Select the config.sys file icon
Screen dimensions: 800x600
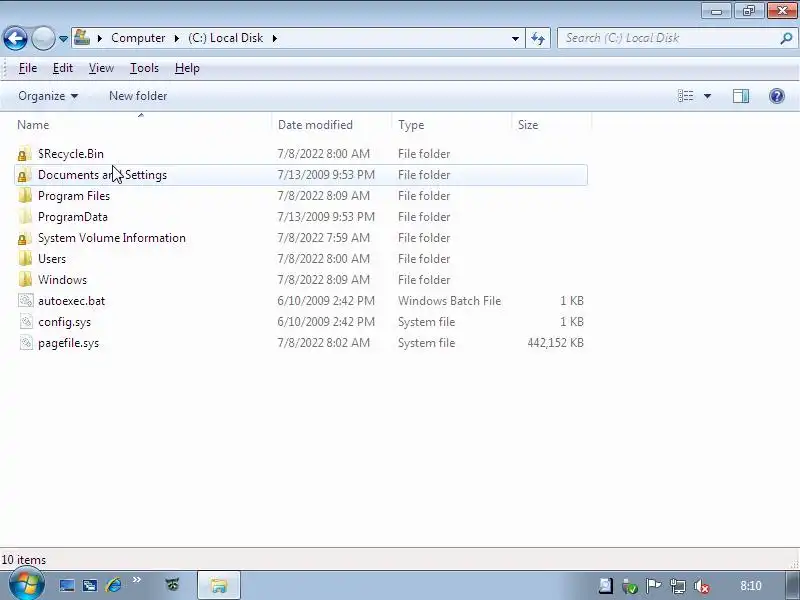26,321
